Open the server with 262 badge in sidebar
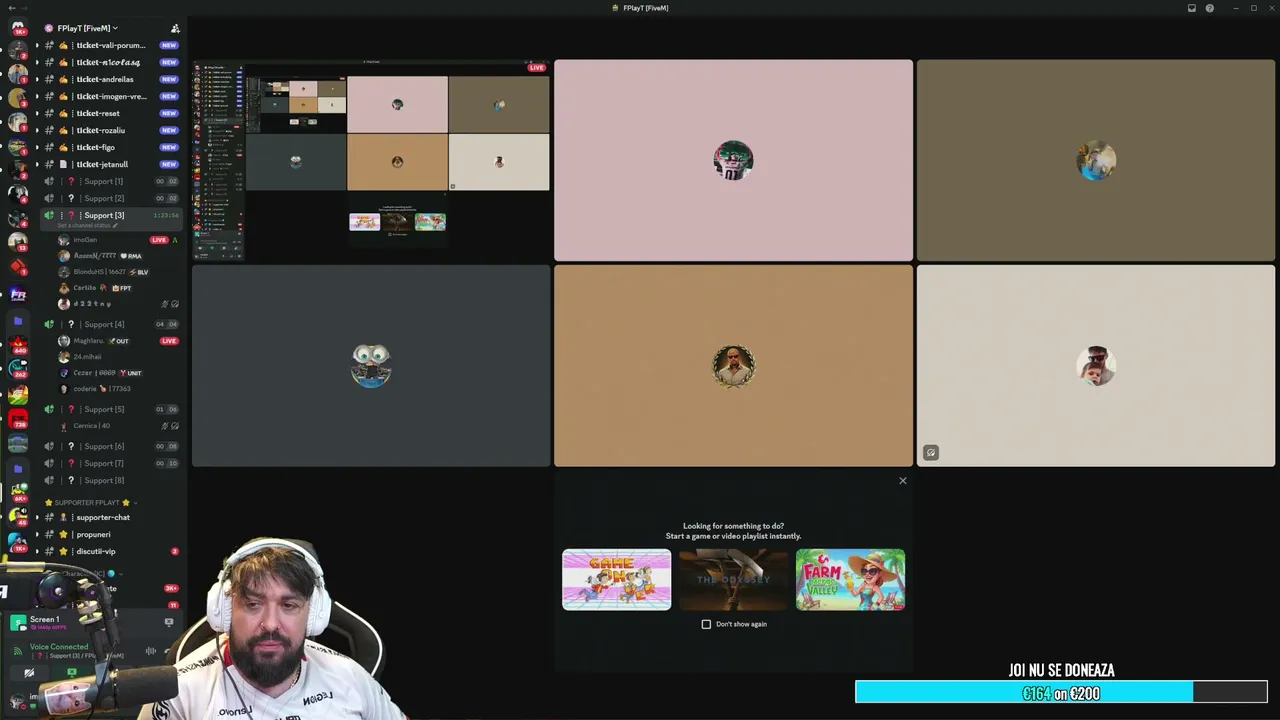This screenshot has height=720, width=1280. (18, 370)
